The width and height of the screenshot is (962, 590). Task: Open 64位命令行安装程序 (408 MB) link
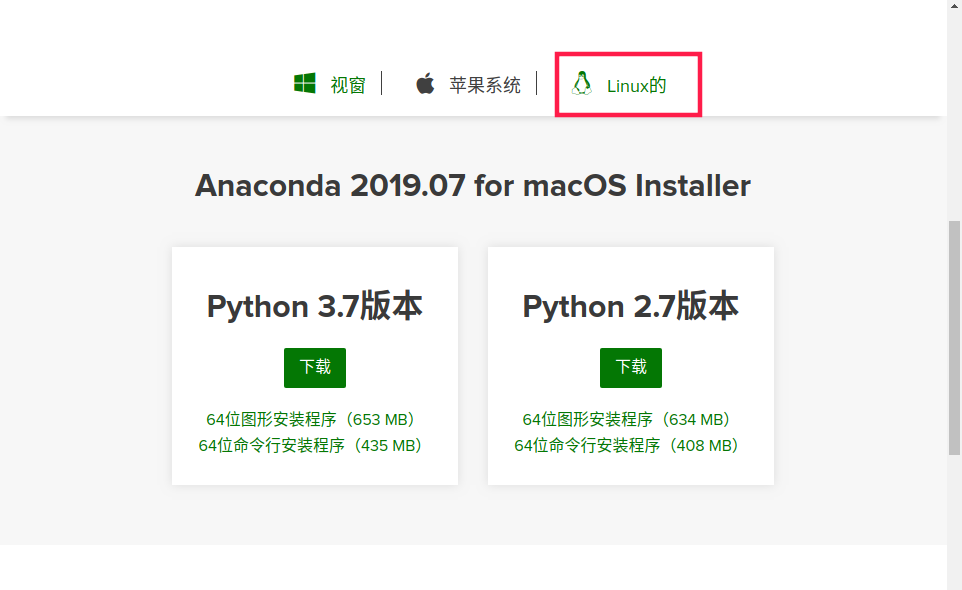click(x=627, y=445)
